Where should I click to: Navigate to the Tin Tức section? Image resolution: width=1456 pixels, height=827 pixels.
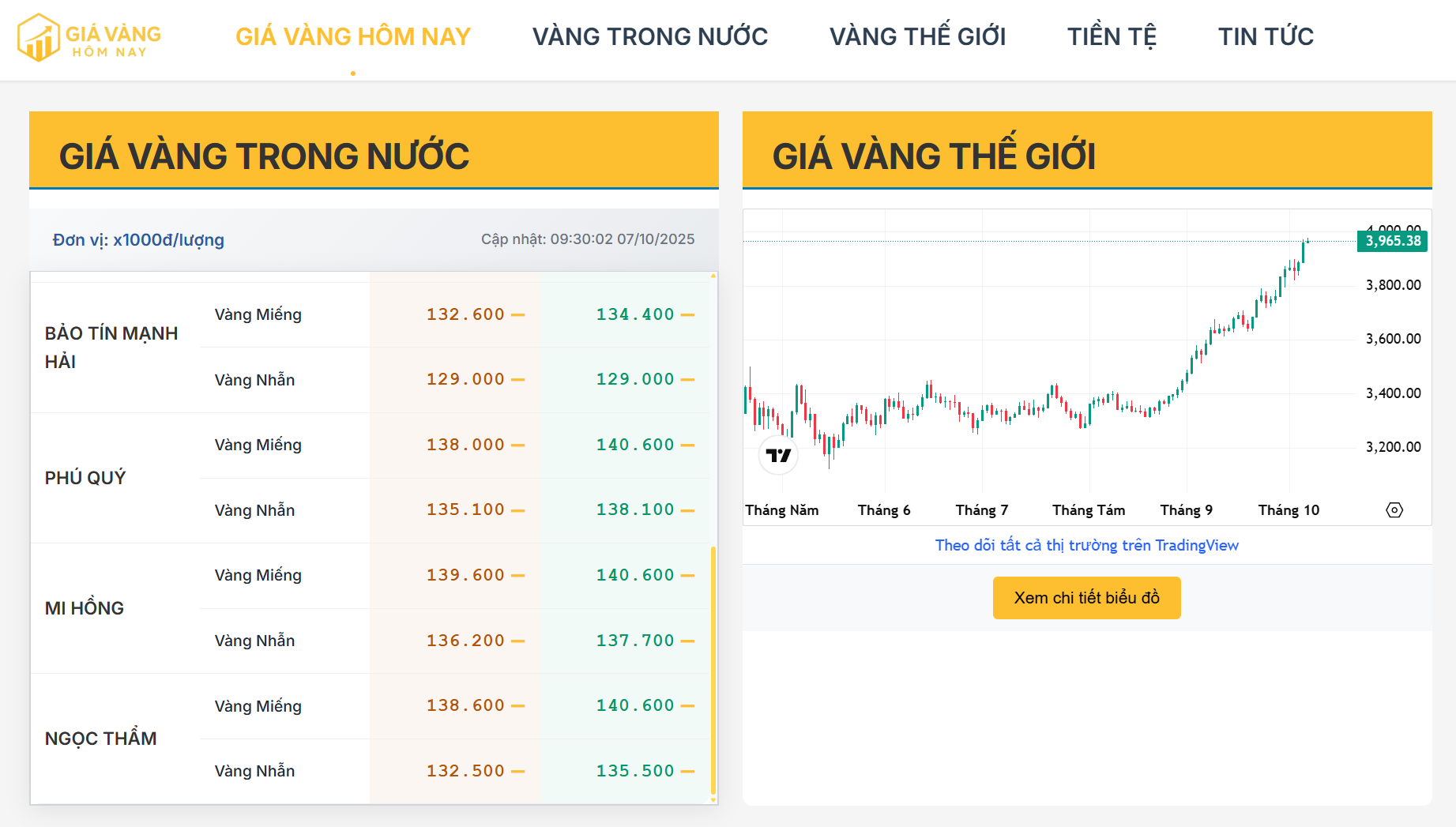1266,37
